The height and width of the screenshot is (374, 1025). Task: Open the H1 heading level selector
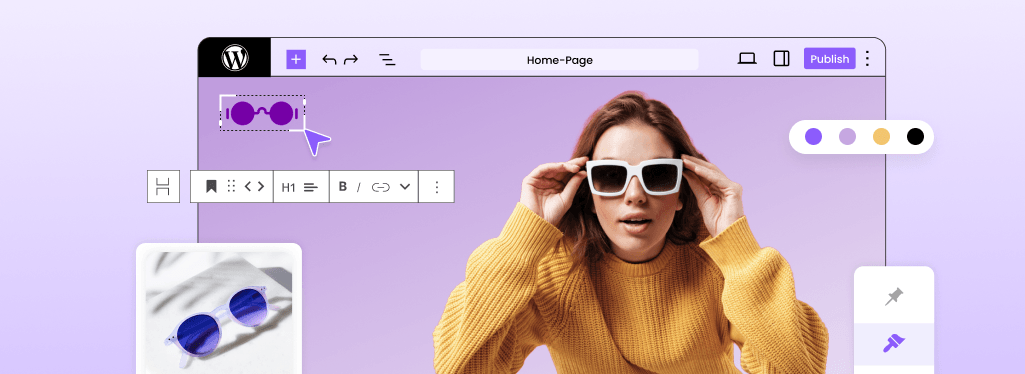[288, 187]
